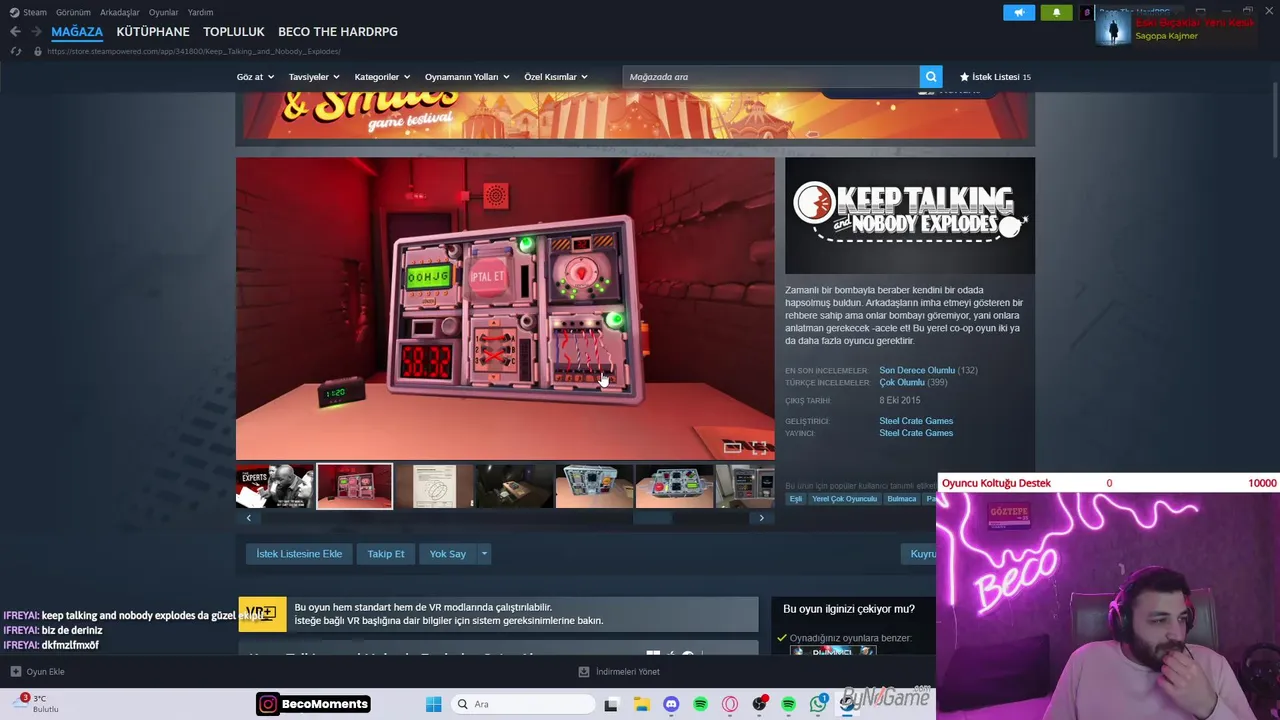Viewport: 1280px width, 720px height.
Task: Click the Yerel Çok Oyunculu tag
Action: click(x=845, y=499)
